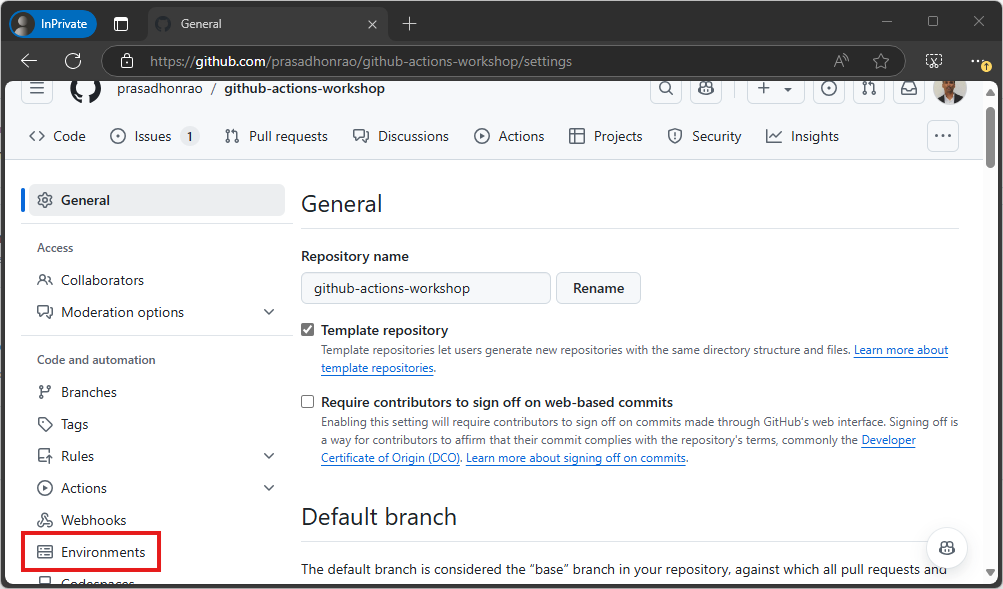
Task: Open the notifications inbox
Action: [x=908, y=90]
